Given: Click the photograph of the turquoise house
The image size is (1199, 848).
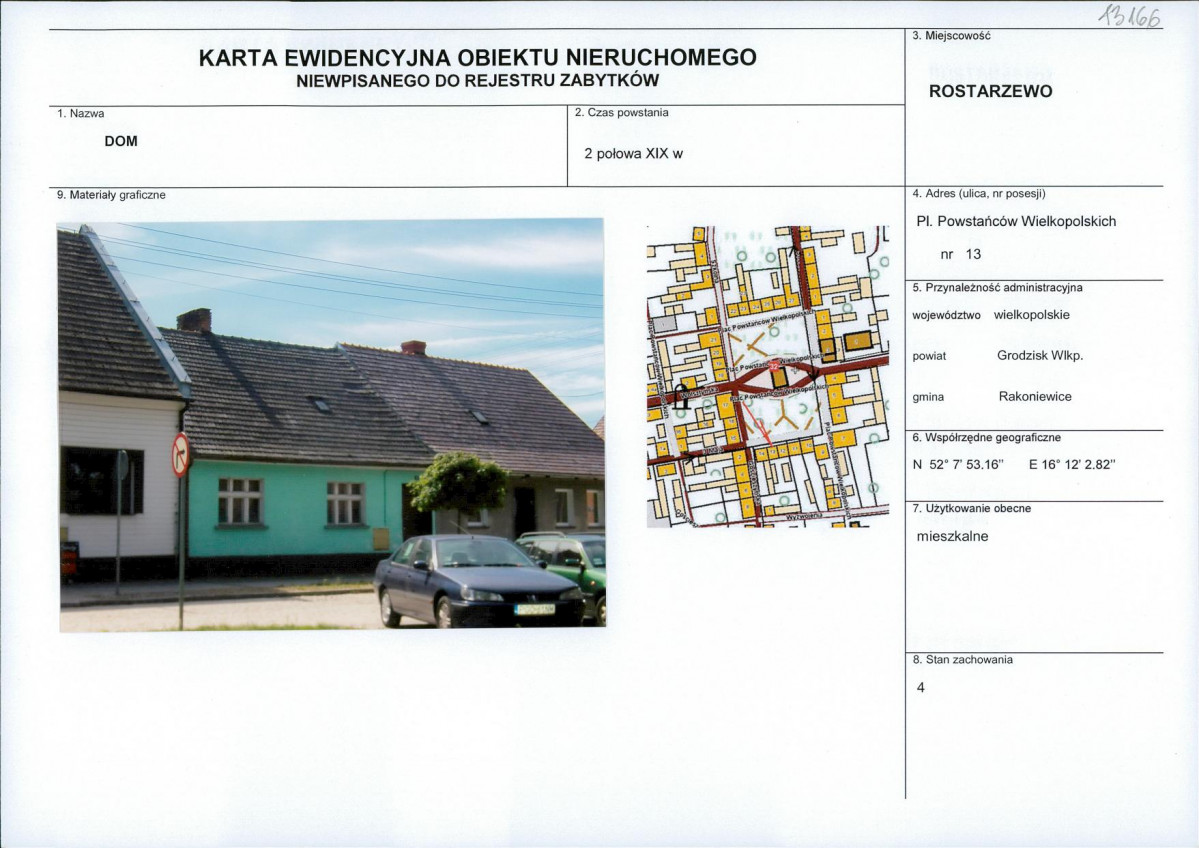Looking at the screenshot, I should click(332, 425).
